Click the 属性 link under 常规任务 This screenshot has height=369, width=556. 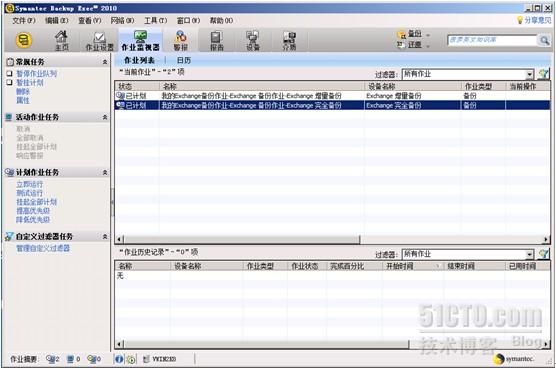coord(23,100)
